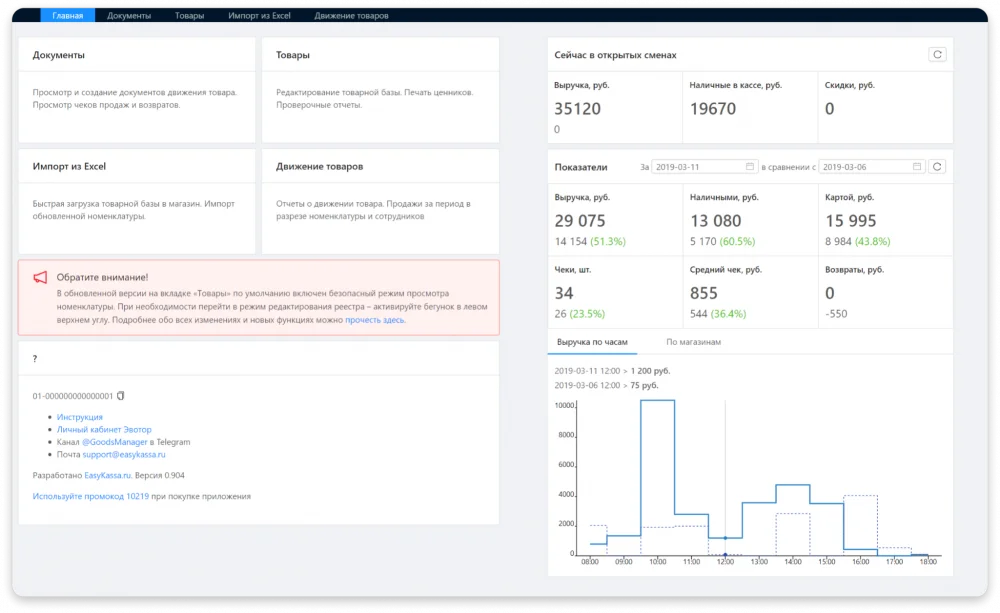Open calendar icon of 2019-03-11 date field
The width and height of the screenshot is (1000, 613).
pyautogui.click(x=750, y=167)
